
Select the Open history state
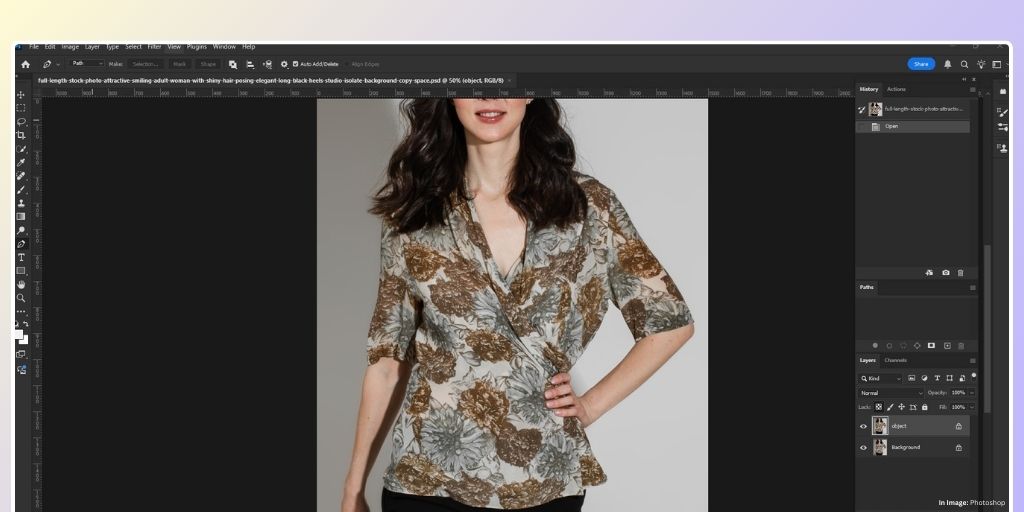click(913, 127)
